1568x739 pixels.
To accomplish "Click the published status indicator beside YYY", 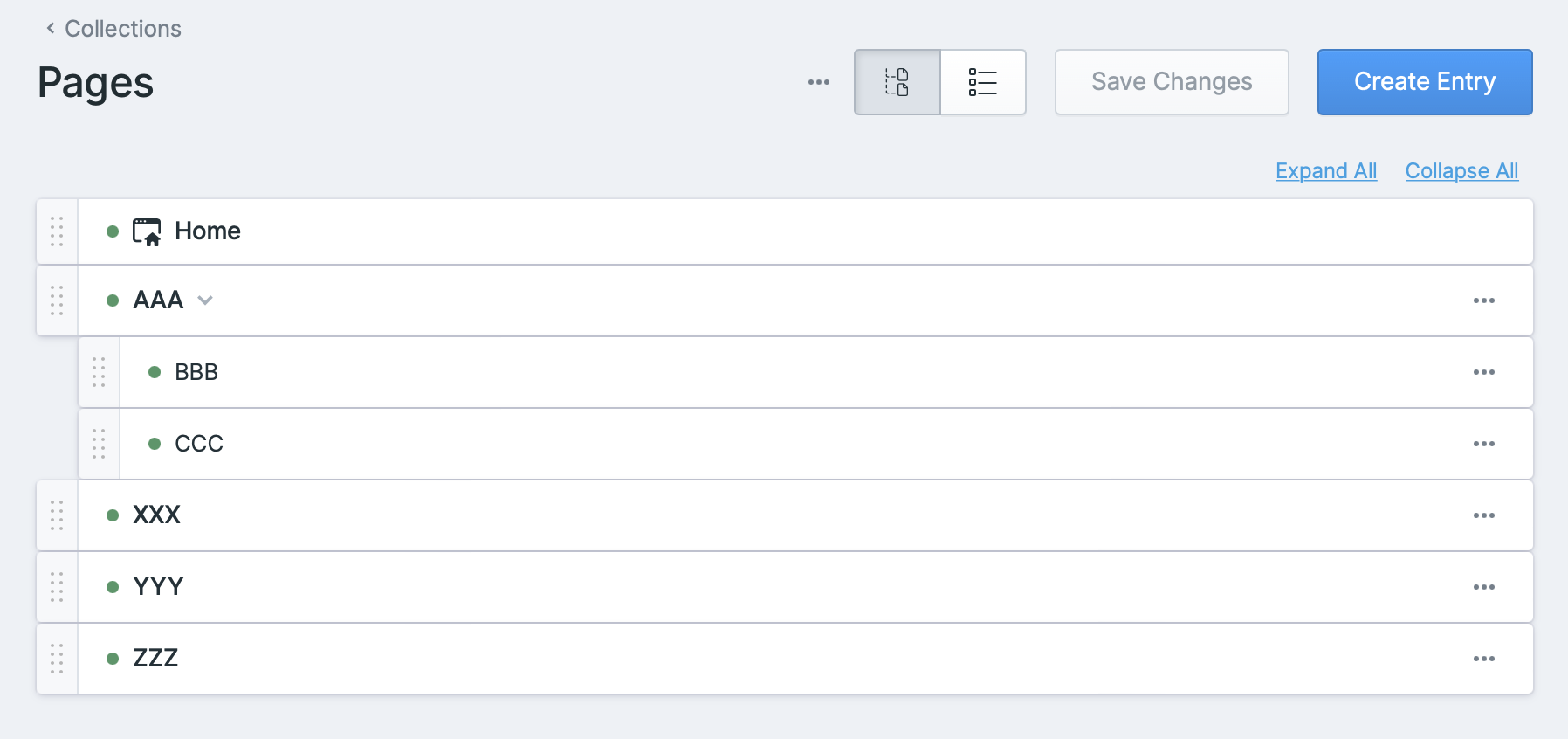I will point(111,587).
